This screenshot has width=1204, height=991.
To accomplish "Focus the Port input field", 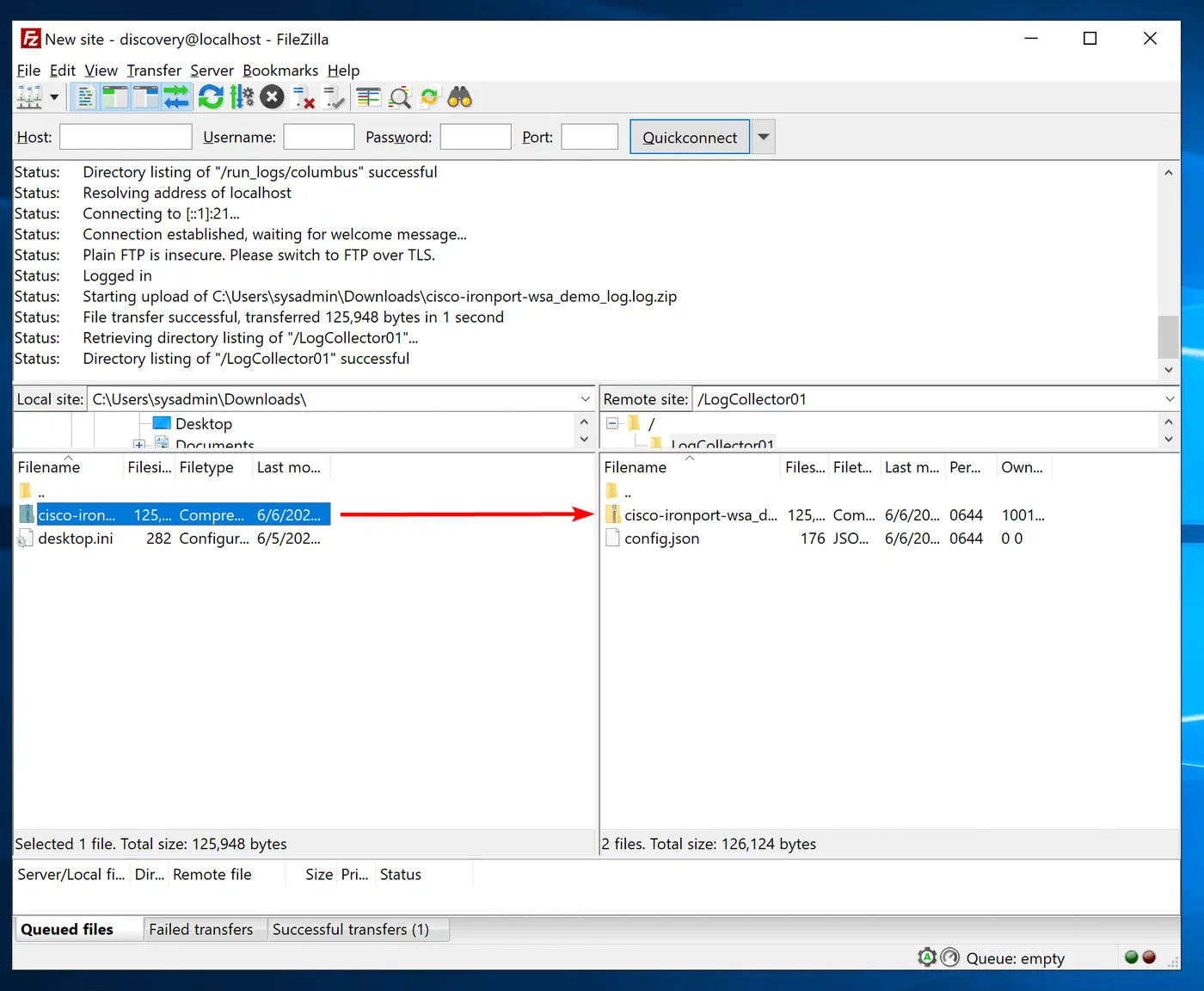I will pyautogui.click(x=590, y=137).
